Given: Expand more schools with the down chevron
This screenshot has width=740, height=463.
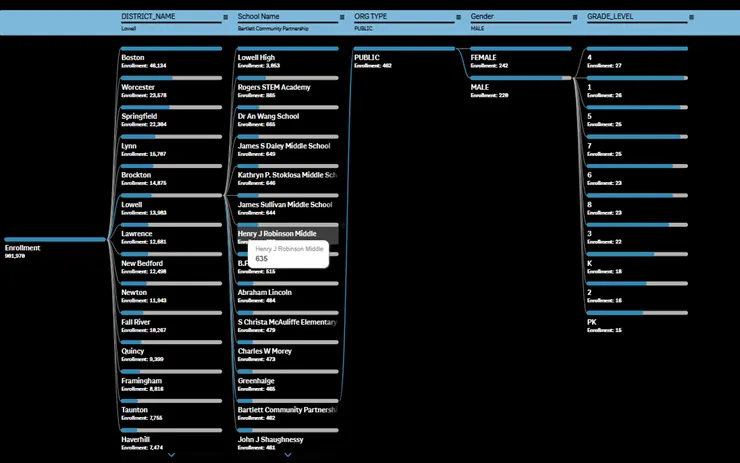Looking at the screenshot, I should tap(288, 455).
